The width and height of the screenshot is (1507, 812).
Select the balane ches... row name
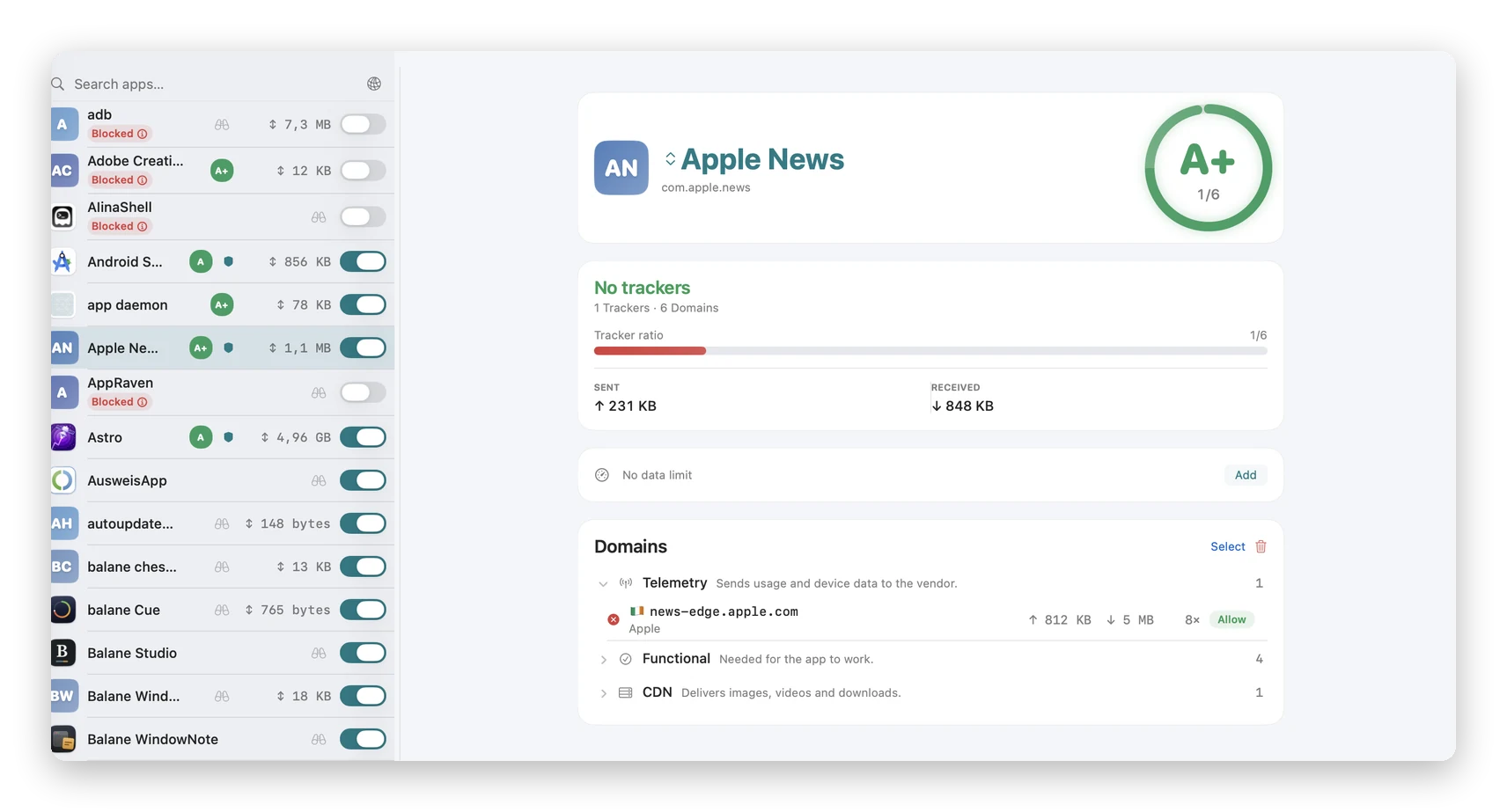click(132, 567)
